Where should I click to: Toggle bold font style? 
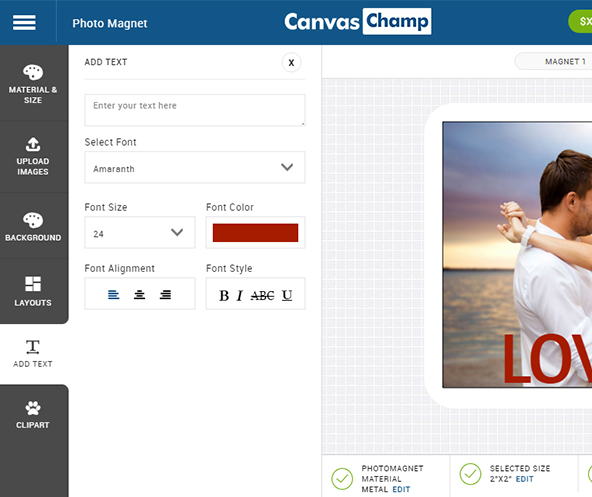coord(224,295)
